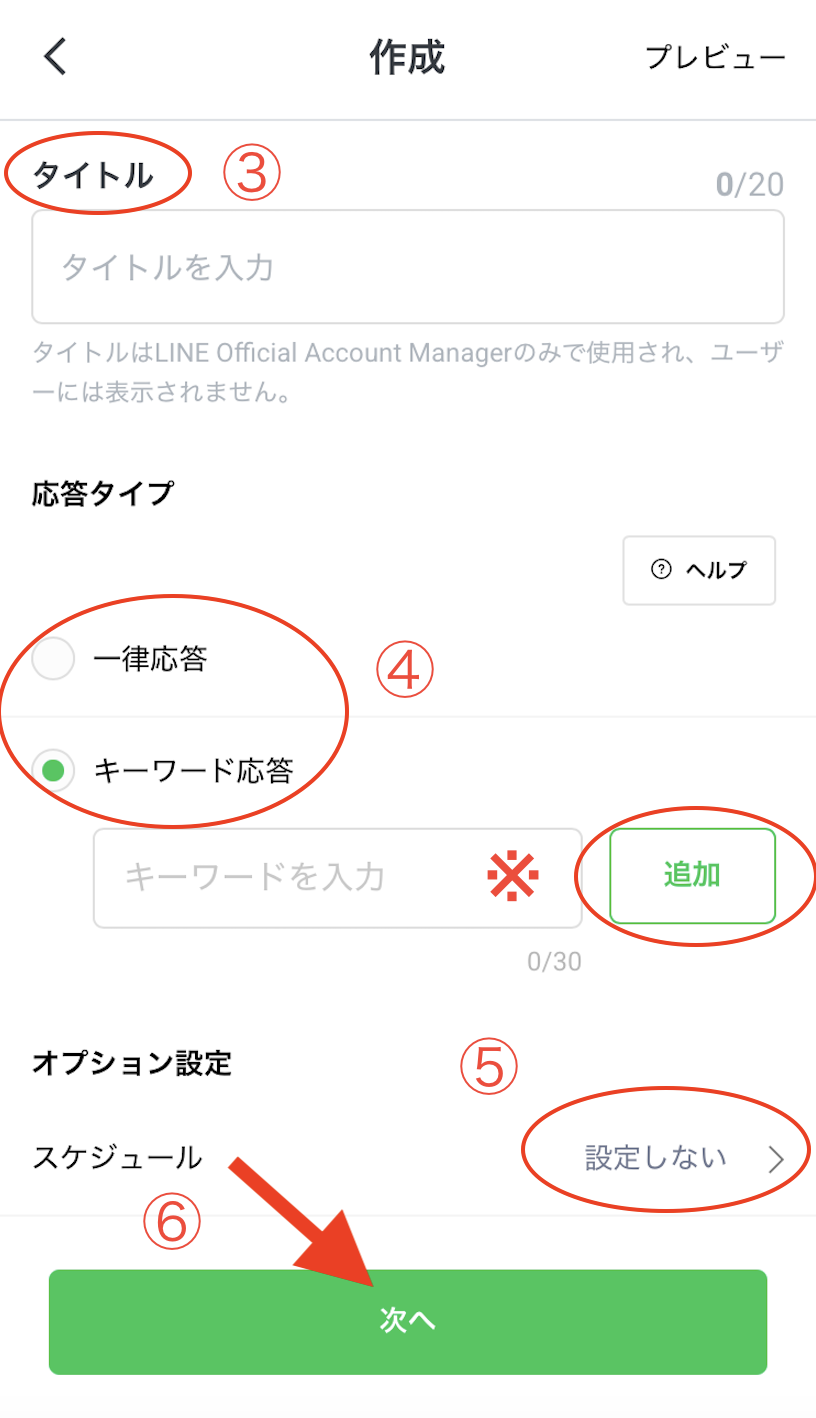
Task: Focus the タイトルを入力 text field
Action: click(408, 267)
